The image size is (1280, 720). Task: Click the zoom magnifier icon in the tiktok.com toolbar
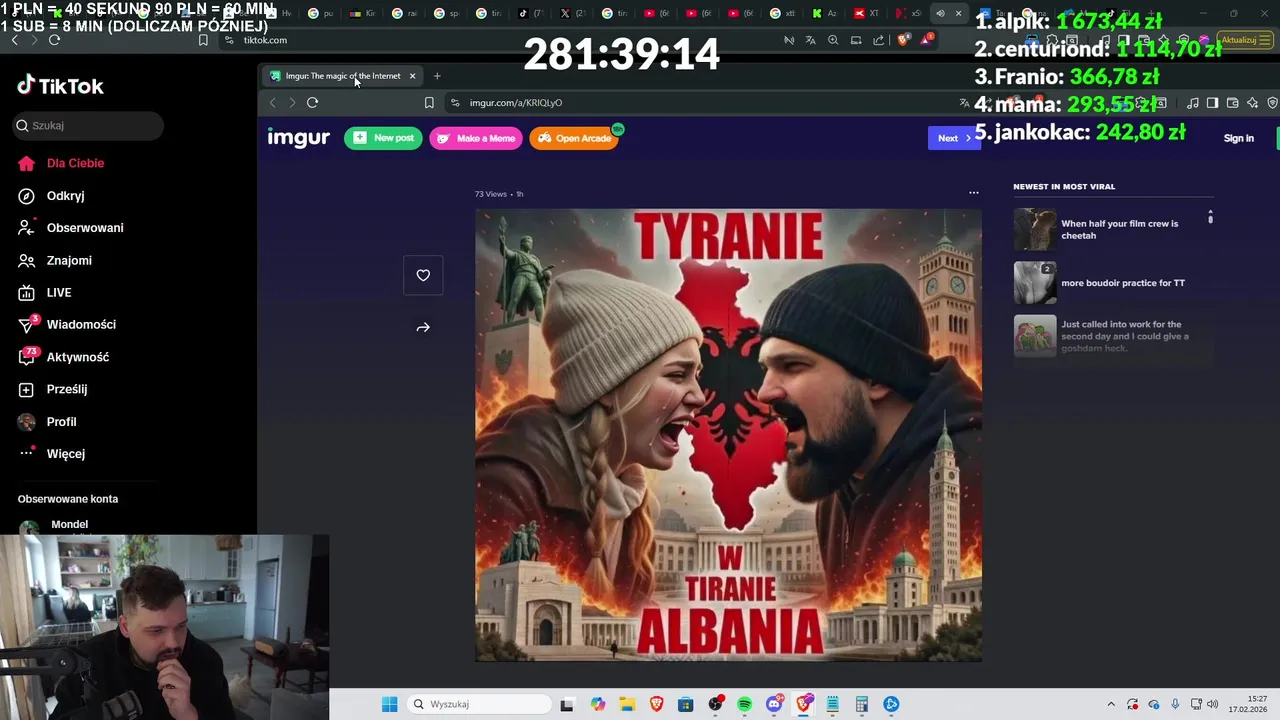833,40
